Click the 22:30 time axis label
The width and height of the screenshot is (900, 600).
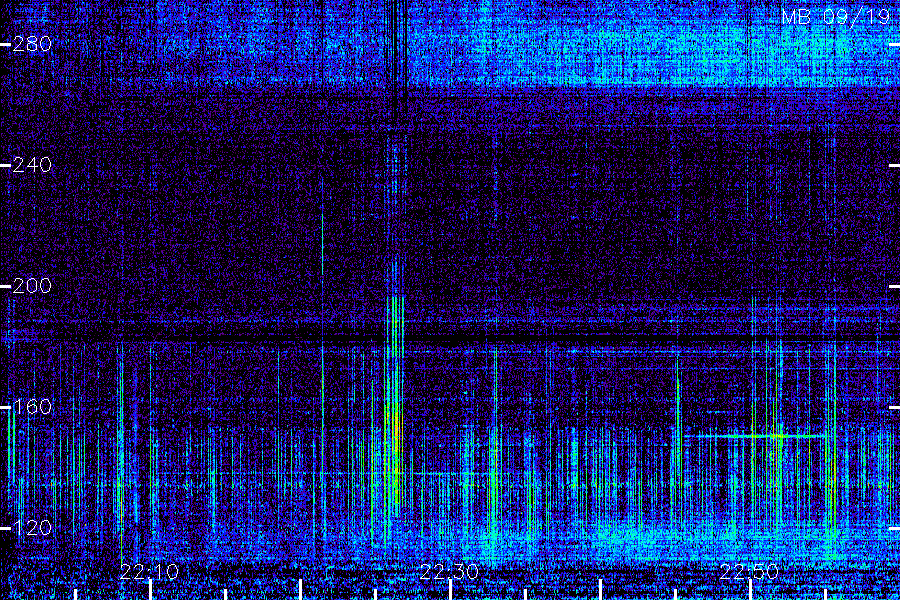pos(449,572)
